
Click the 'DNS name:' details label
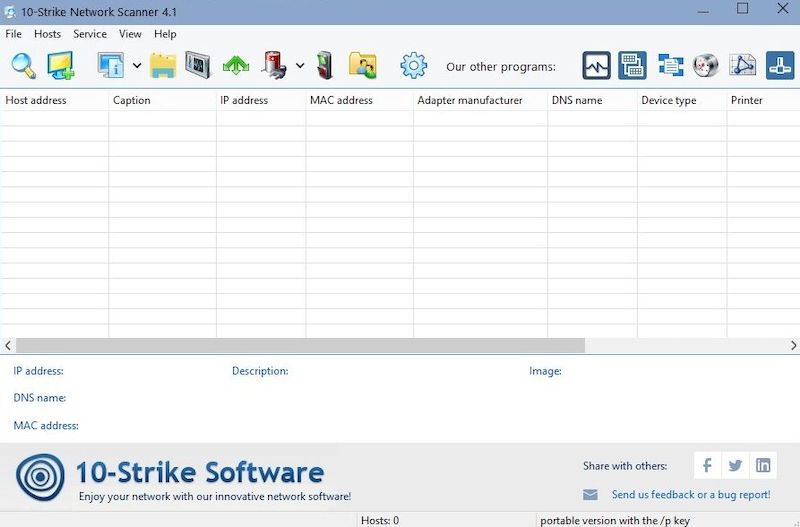[x=40, y=398]
